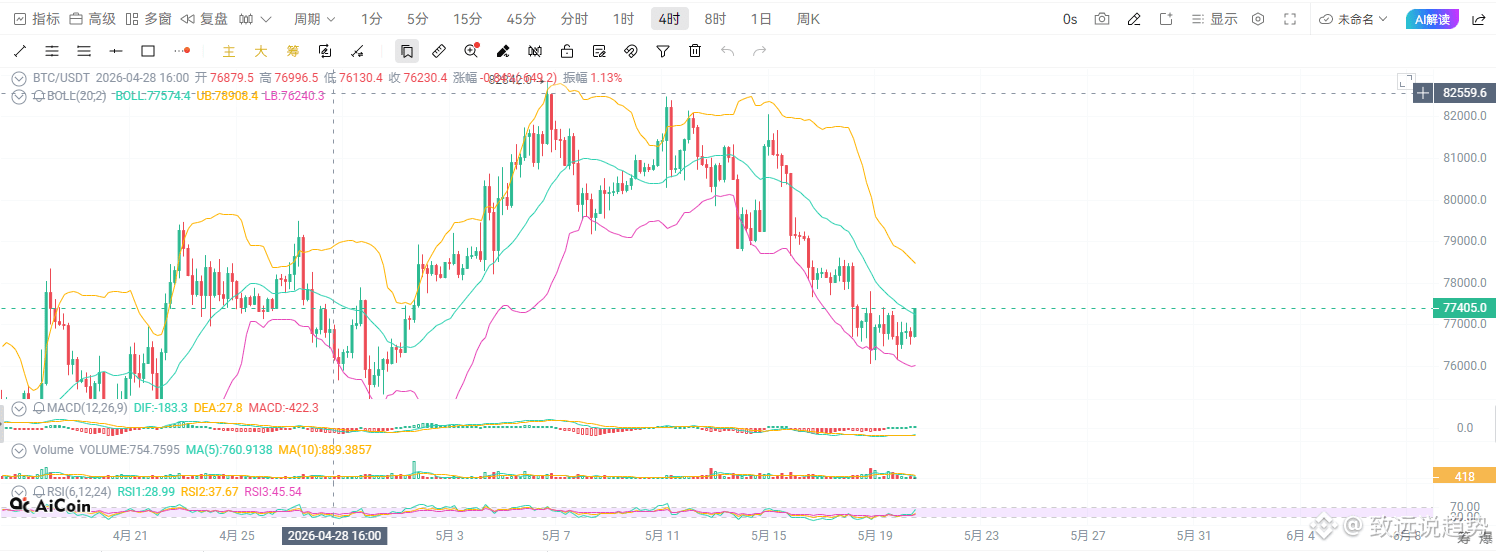Image resolution: width=1496 pixels, height=552 pixels.
Task: Click the 筹 chip distribution button
Action: pos(293,51)
